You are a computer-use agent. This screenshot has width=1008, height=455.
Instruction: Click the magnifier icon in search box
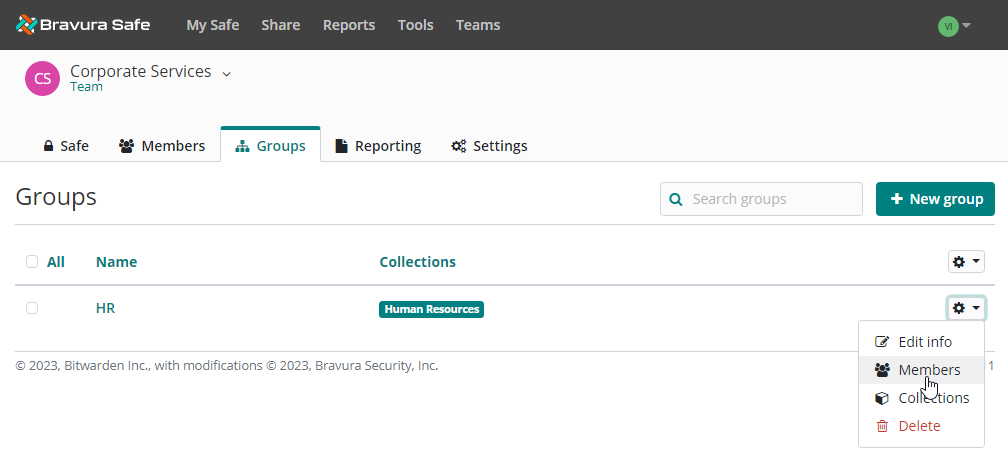pos(676,199)
